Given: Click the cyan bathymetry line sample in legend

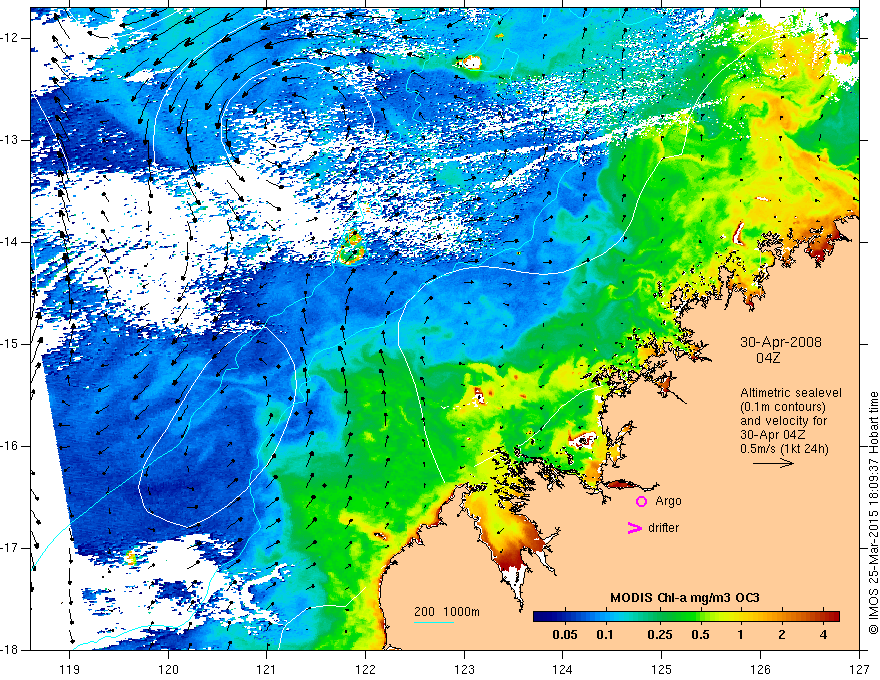Looking at the screenshot, I should coord(434,622).
